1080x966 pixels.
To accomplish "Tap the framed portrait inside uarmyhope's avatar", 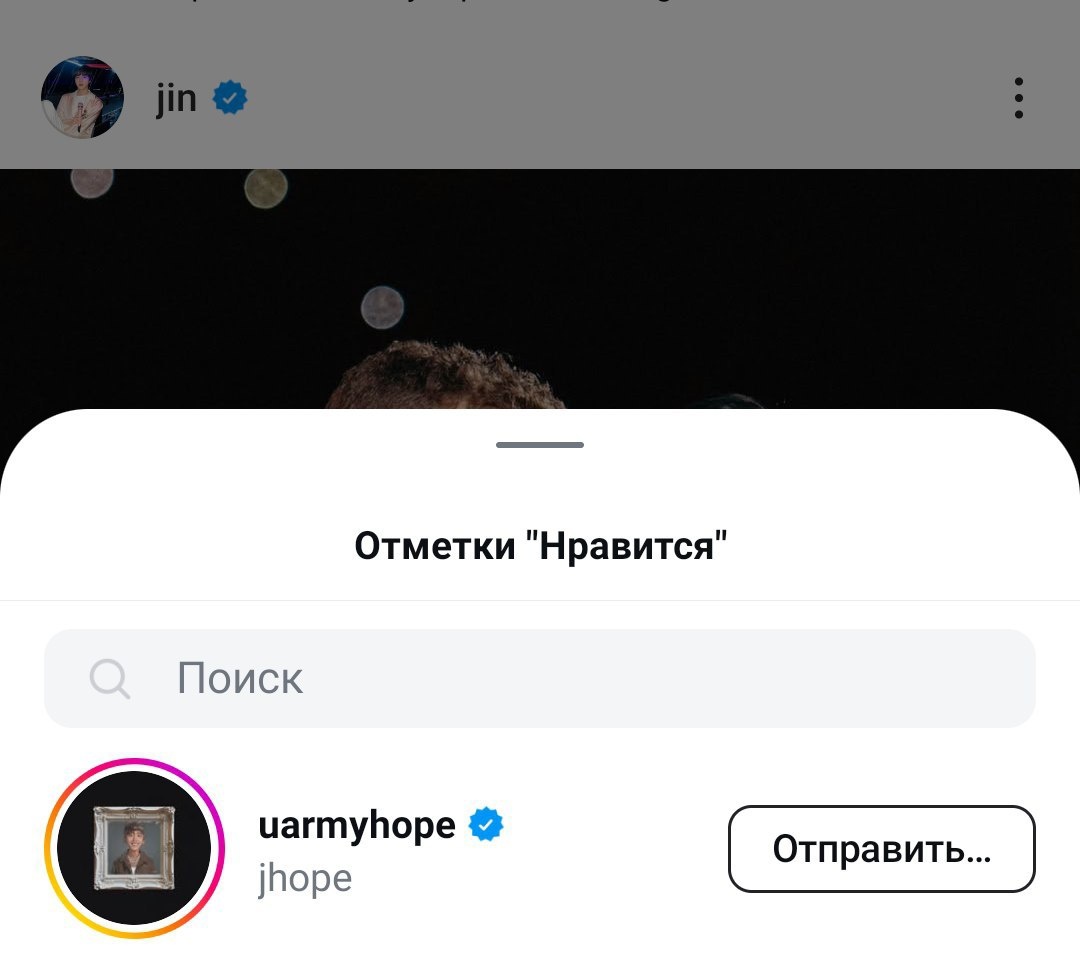I will point(134,848).
